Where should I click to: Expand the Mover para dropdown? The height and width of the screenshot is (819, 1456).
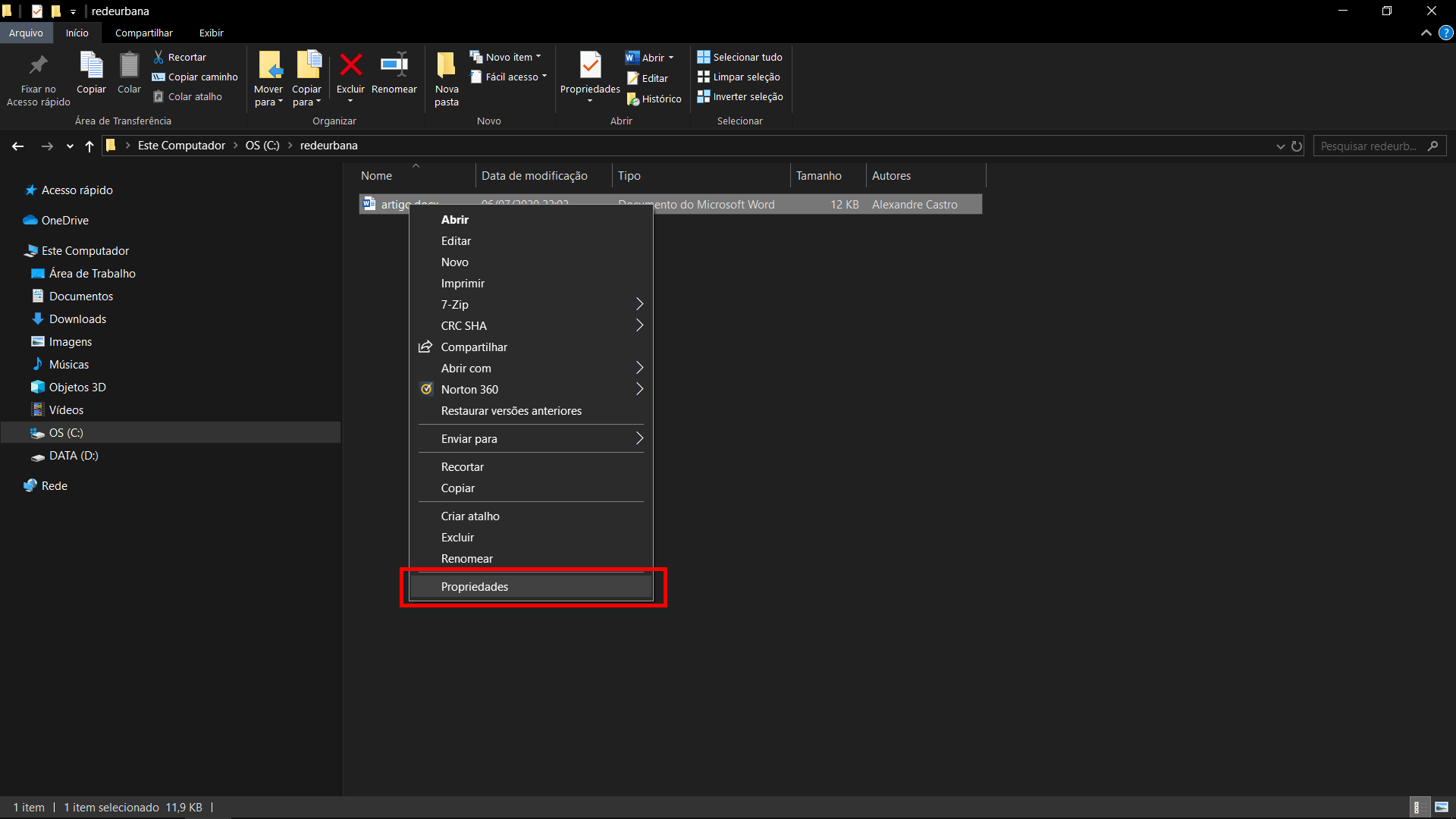(x=268, y=78)
